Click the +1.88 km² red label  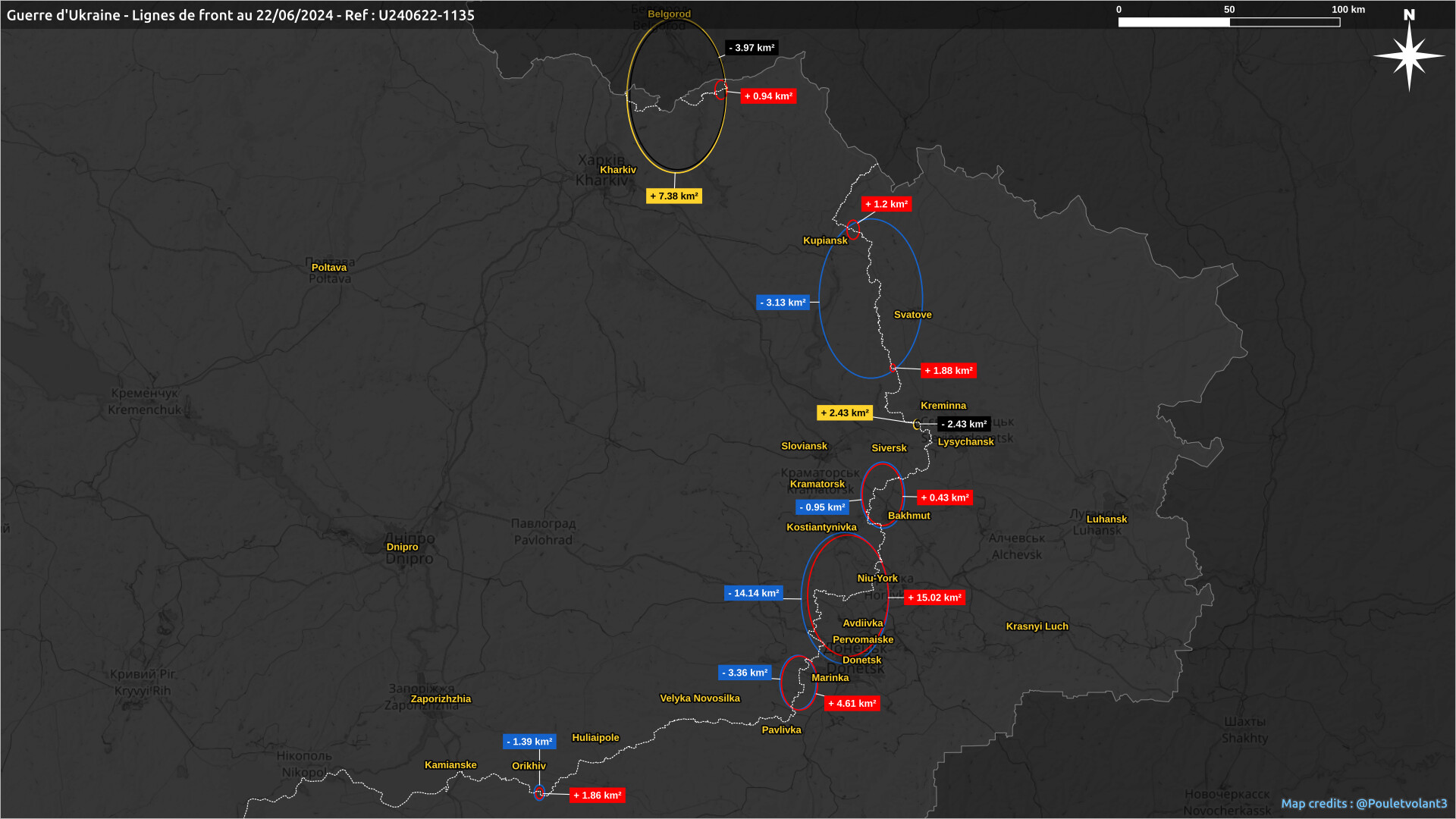[948, 371]
